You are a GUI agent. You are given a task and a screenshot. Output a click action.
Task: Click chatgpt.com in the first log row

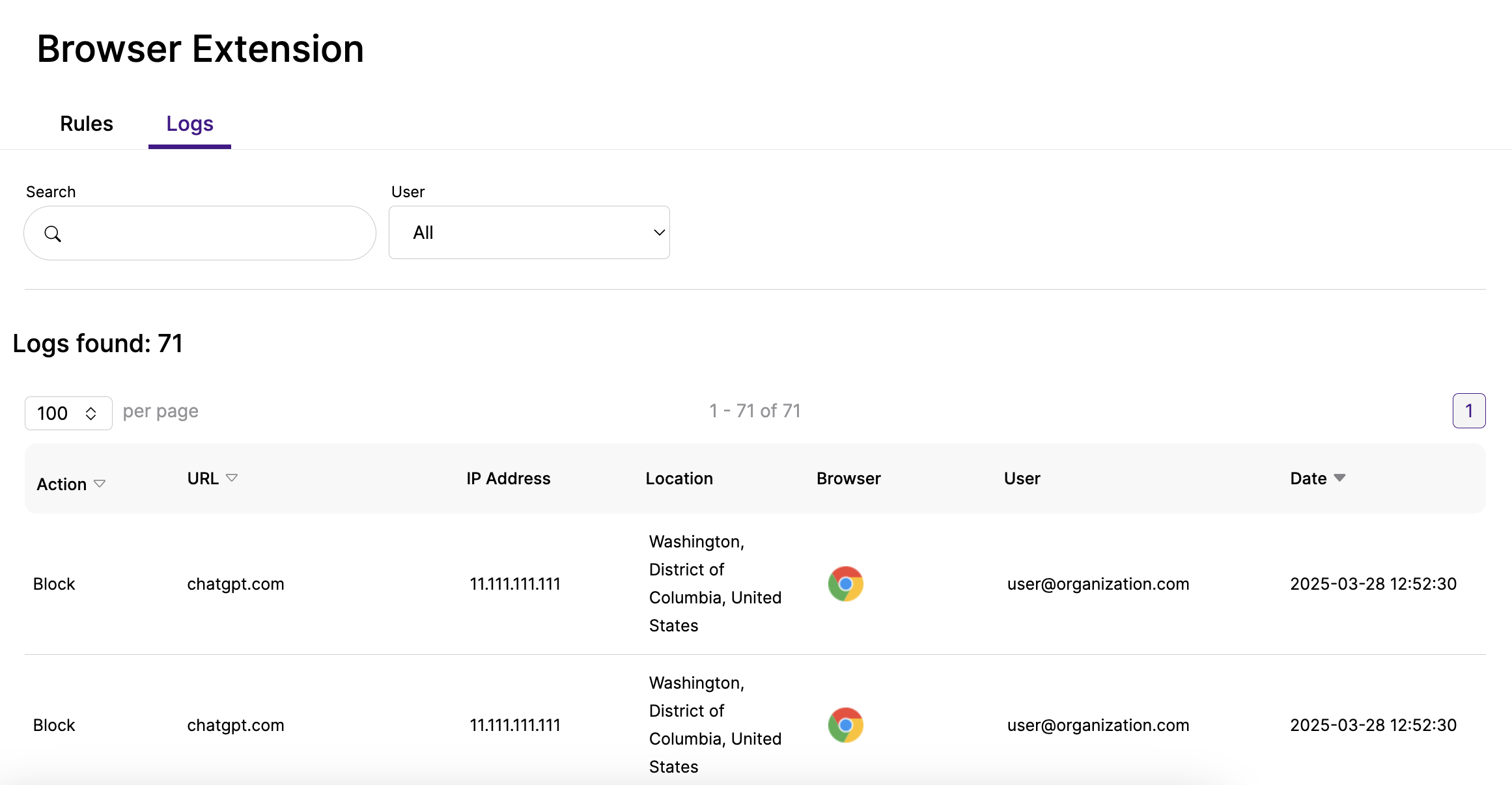[236, 584]
